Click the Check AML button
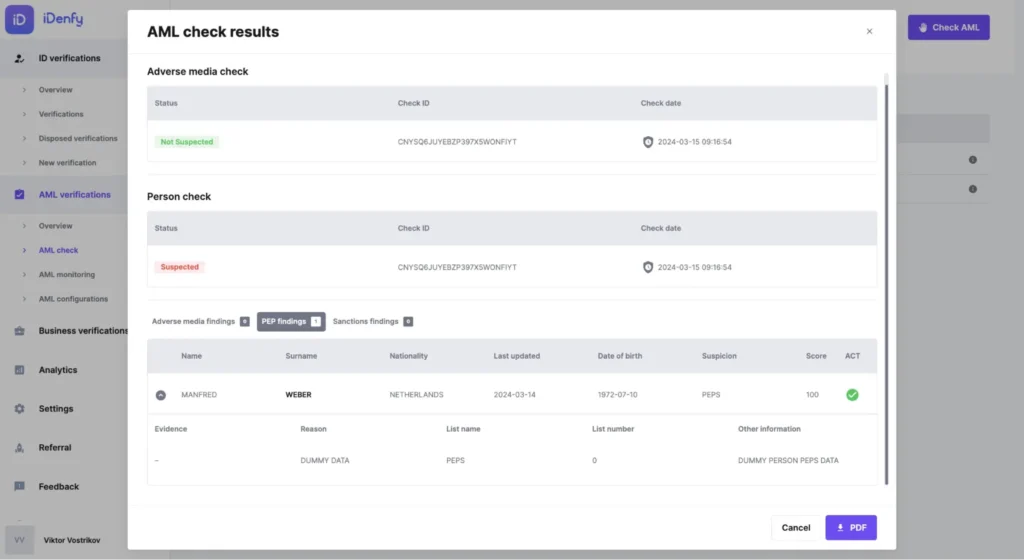The width and height of the screenshot is (1024, 560). click(948, 27)
